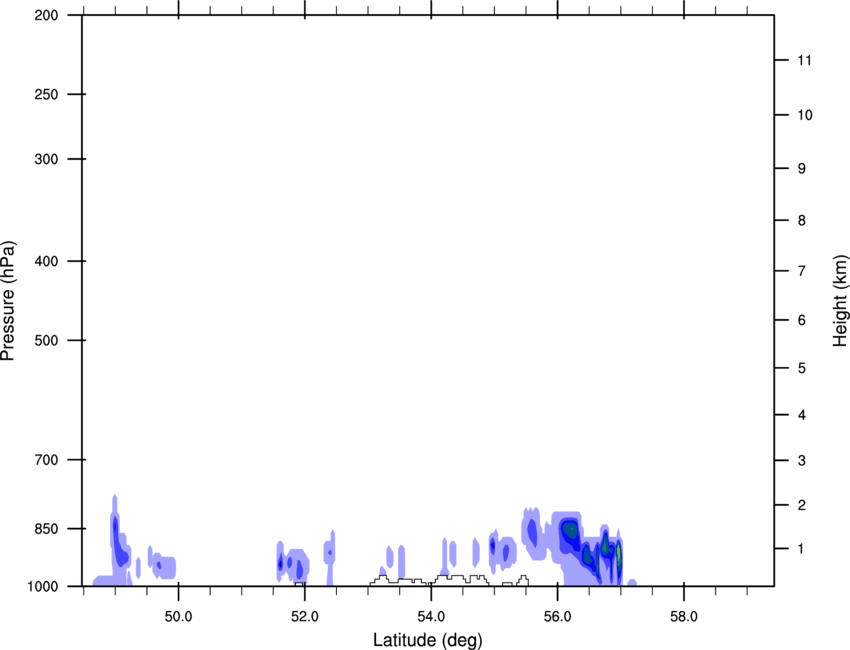Screen dimensions: 850x650
Task: Click the 3 km height label
Action: 802,461
